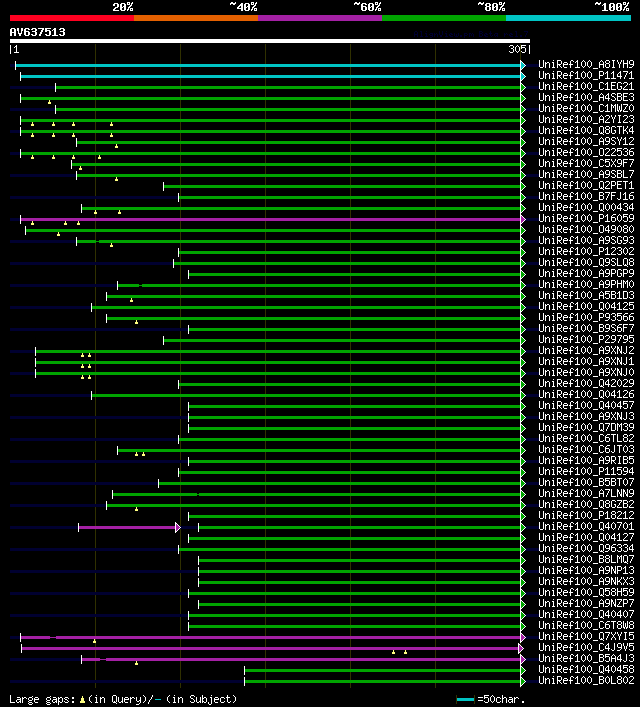The height and width of the screenshot is (707, 640).
Task: Select the UniRef100_C6T8W8 label
Action: click(x=586, y=625)
